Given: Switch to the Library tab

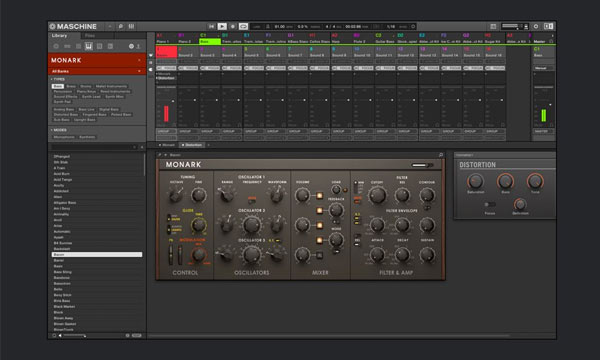Looking at the screenshot, I should 59,36.
